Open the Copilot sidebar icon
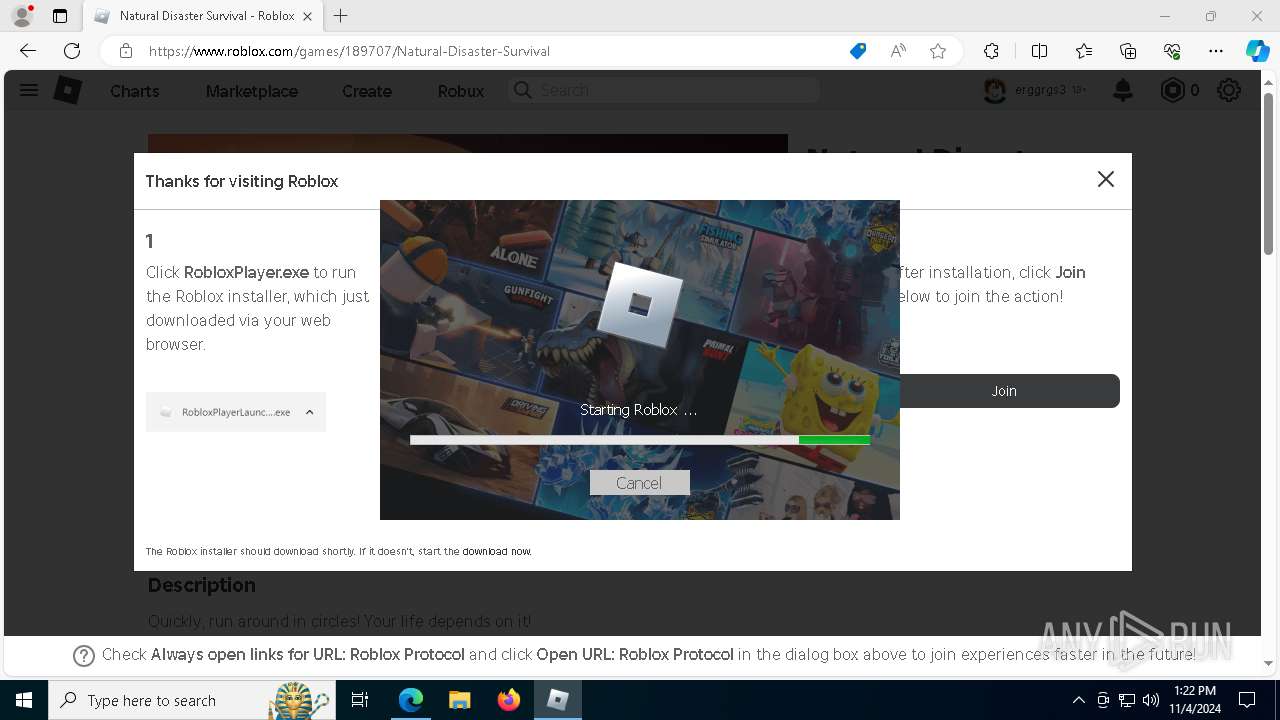 1257,51
